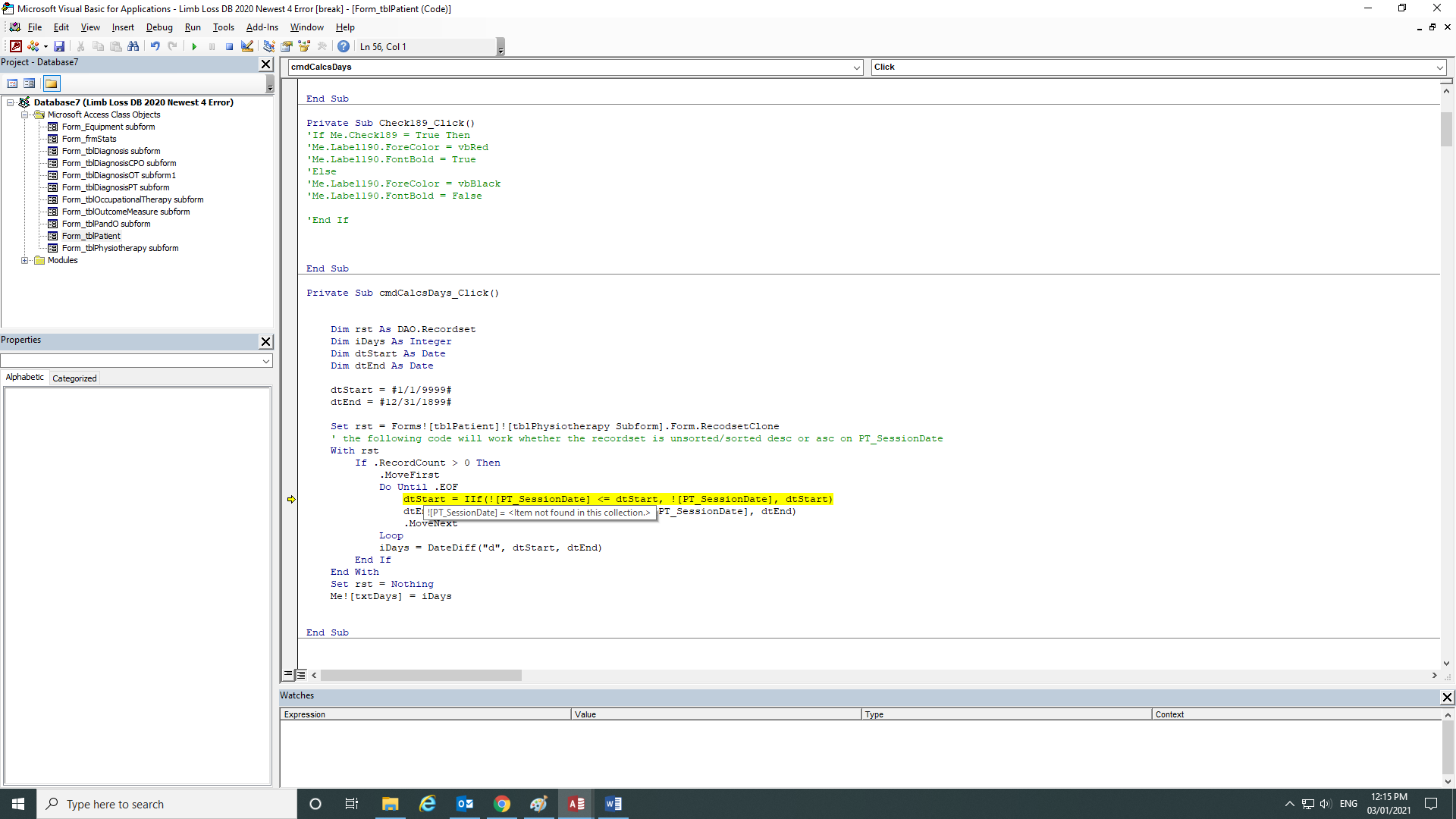Click the Windows Start button
This screenshot has width=1456, height=819.
[x=18, y=804]
